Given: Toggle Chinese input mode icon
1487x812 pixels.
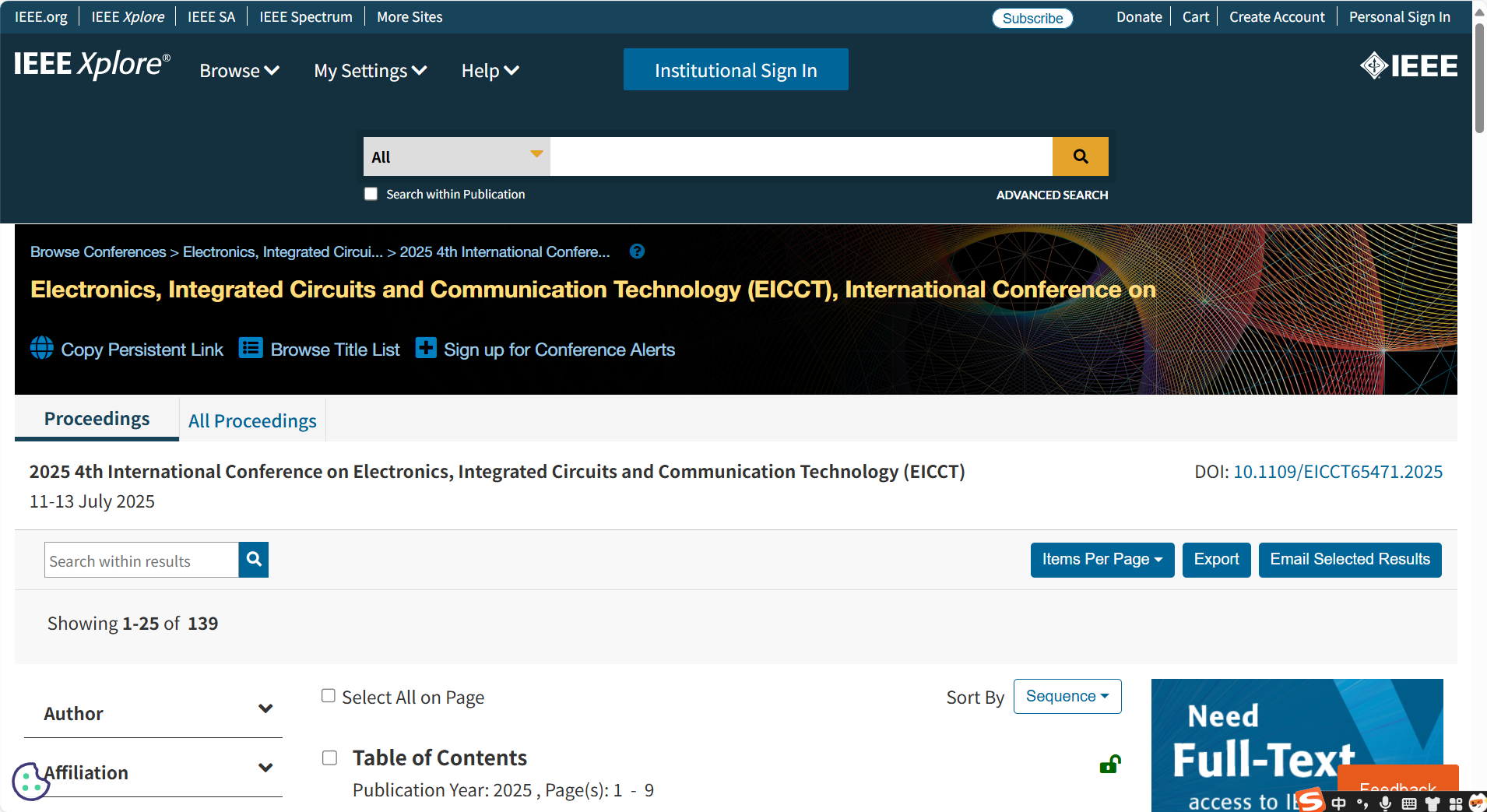Looking at the screenshot, I should (x=1339, y=803).
